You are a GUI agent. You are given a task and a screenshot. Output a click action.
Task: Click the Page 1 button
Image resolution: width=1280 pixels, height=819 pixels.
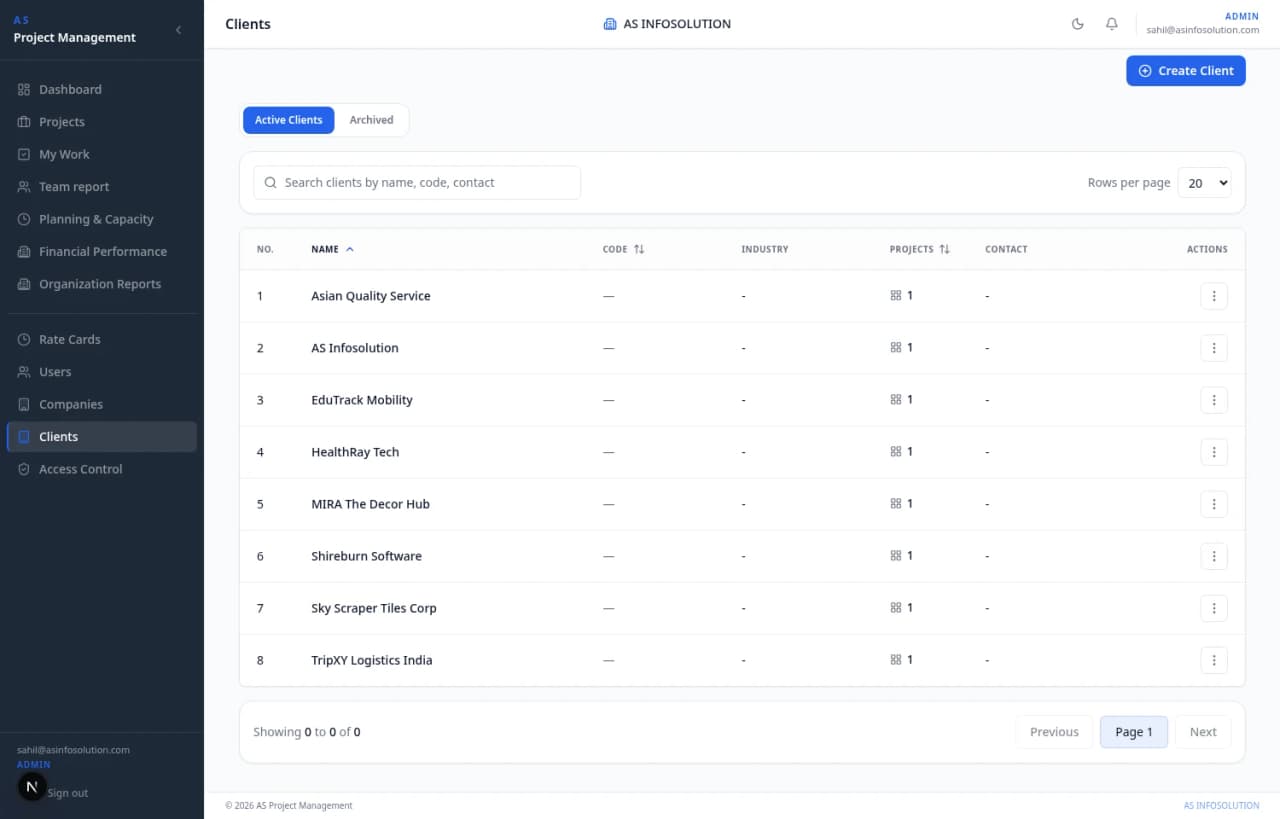[1134, 732]
